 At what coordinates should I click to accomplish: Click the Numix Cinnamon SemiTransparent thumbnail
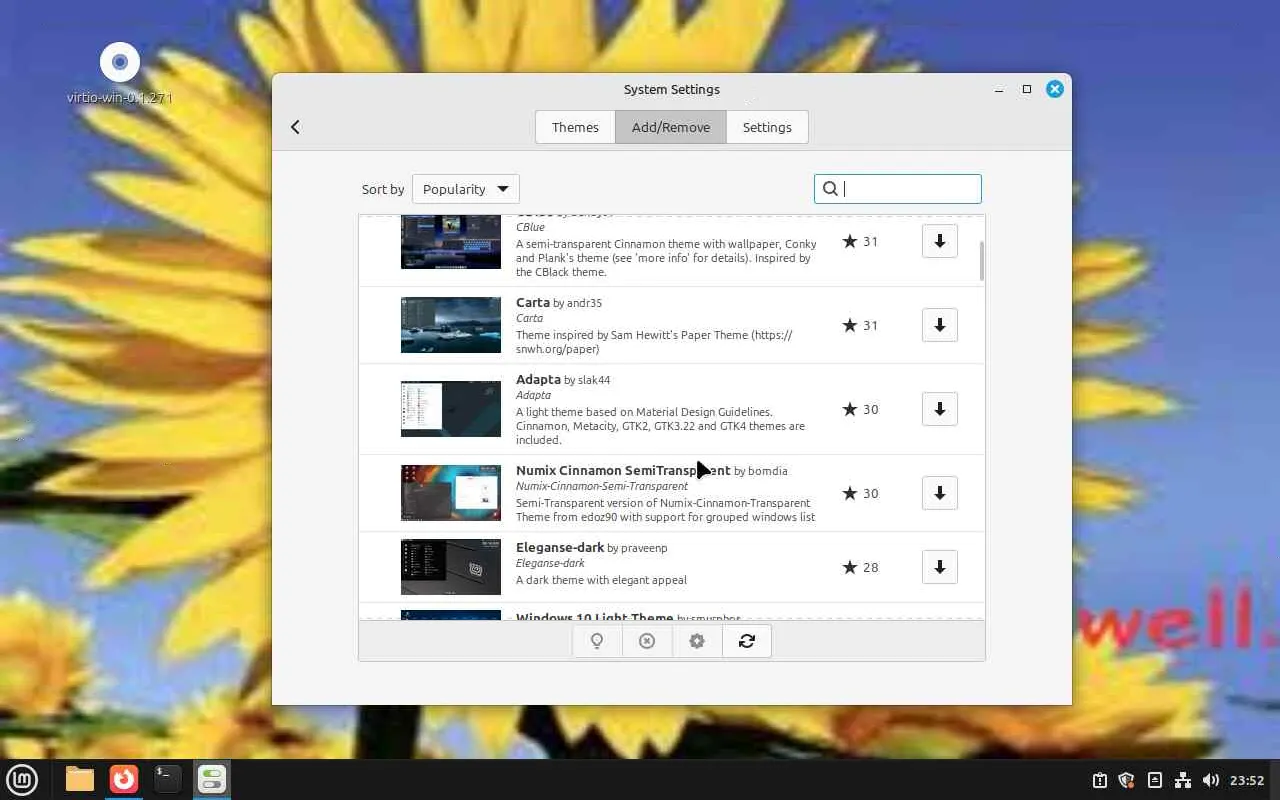click(451, 493)
